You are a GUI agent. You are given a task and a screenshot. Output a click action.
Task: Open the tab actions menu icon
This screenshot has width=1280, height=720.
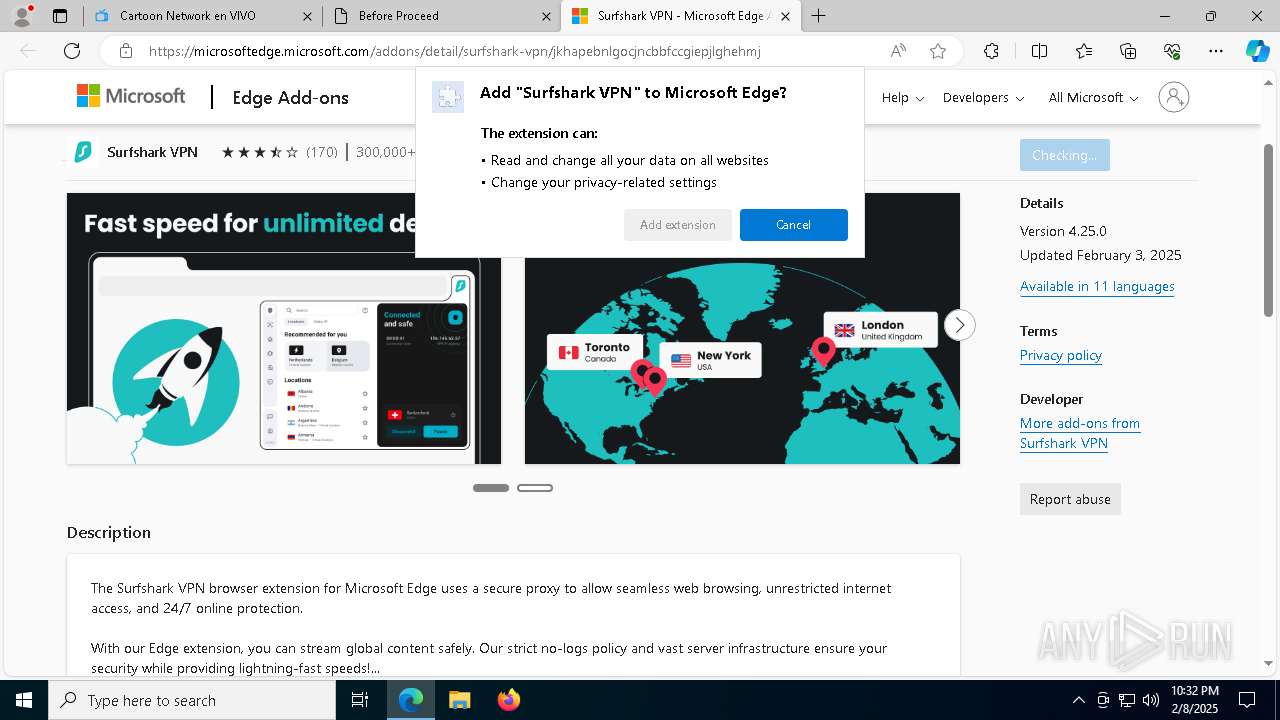60,16
